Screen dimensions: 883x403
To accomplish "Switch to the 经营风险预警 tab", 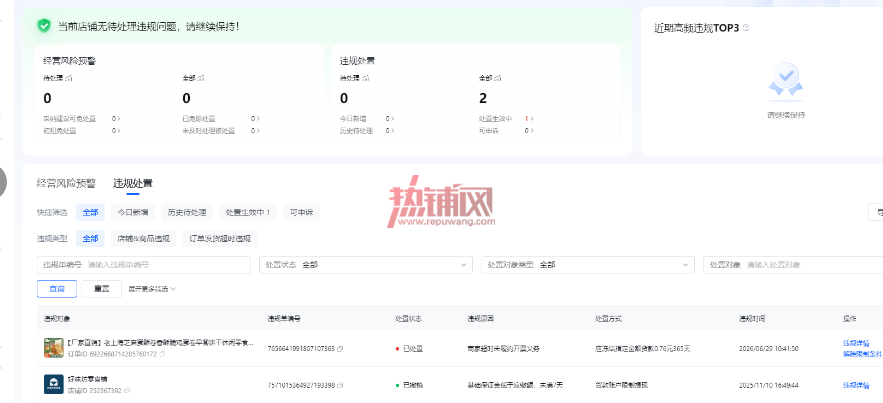I will tap(66, 183).
